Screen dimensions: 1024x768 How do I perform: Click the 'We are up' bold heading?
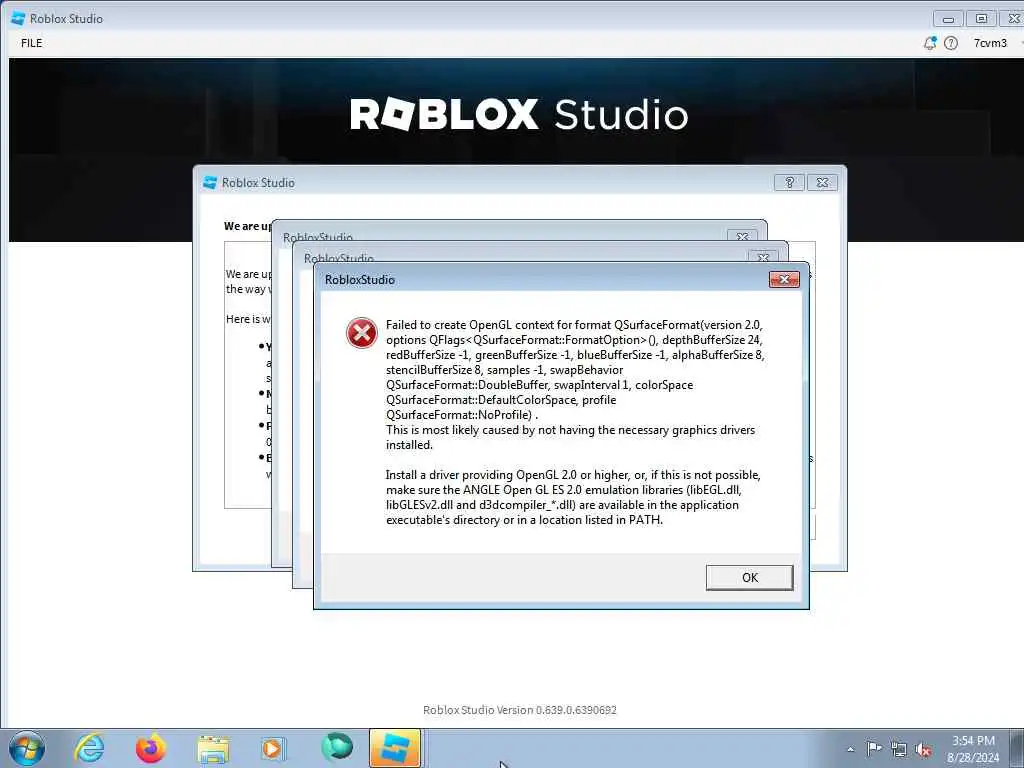(x=248, y=226)
